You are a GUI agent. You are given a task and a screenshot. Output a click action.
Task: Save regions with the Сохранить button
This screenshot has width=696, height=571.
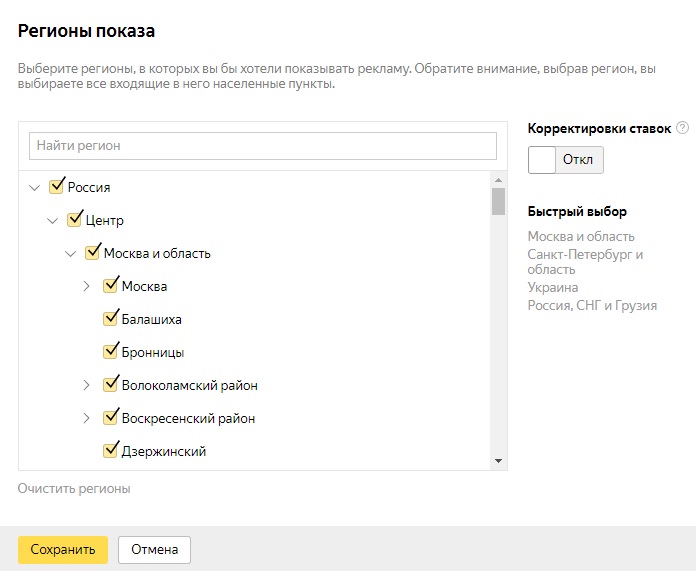(63, 550)
